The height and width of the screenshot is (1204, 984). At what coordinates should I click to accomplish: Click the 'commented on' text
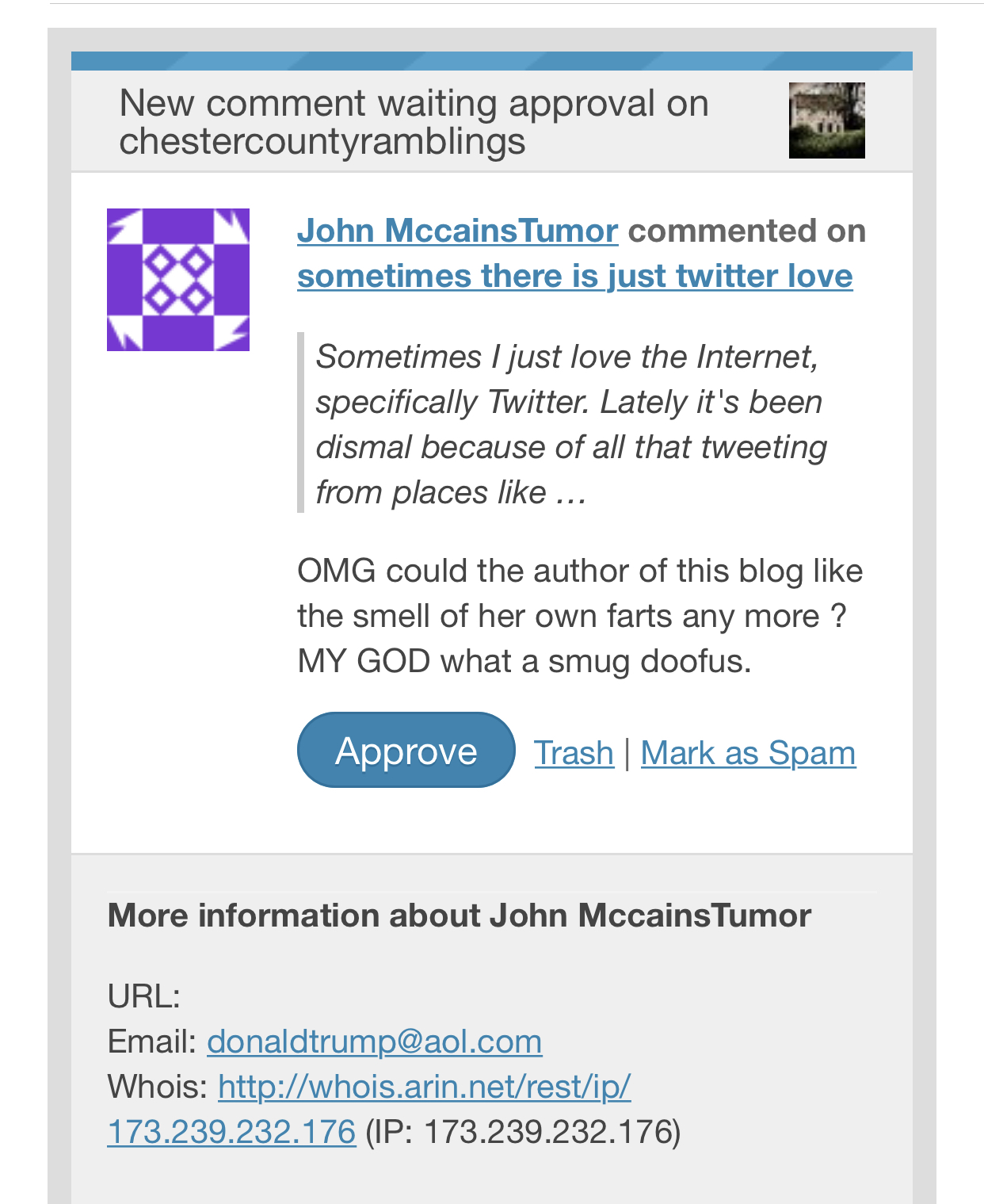click(746, 231)
